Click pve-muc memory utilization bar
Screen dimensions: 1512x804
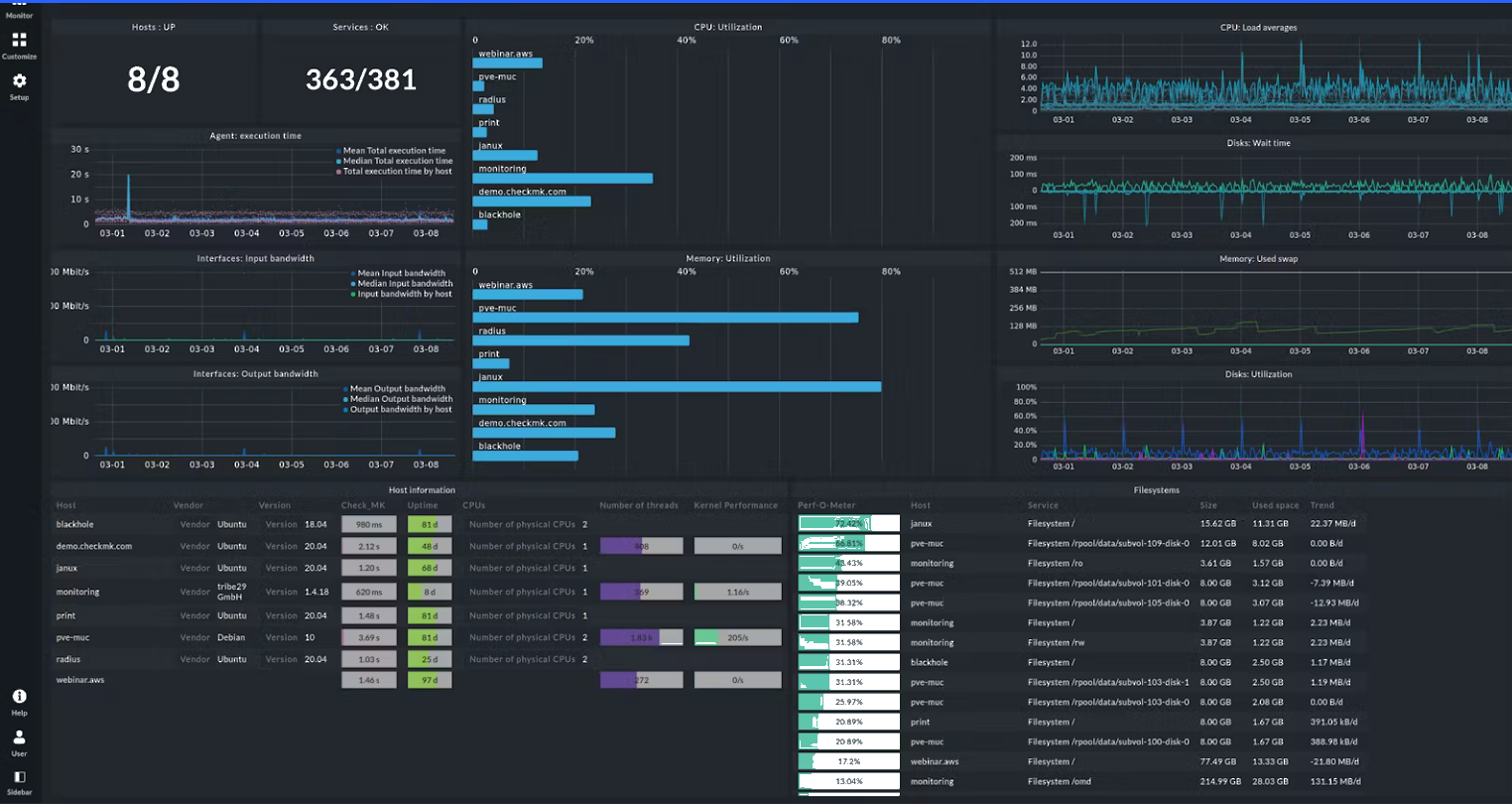point(665,318)
